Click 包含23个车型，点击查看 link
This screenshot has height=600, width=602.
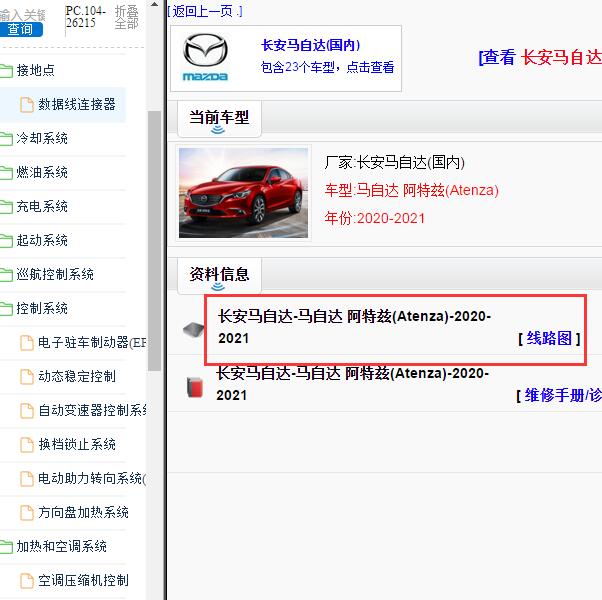pos(327,67)
